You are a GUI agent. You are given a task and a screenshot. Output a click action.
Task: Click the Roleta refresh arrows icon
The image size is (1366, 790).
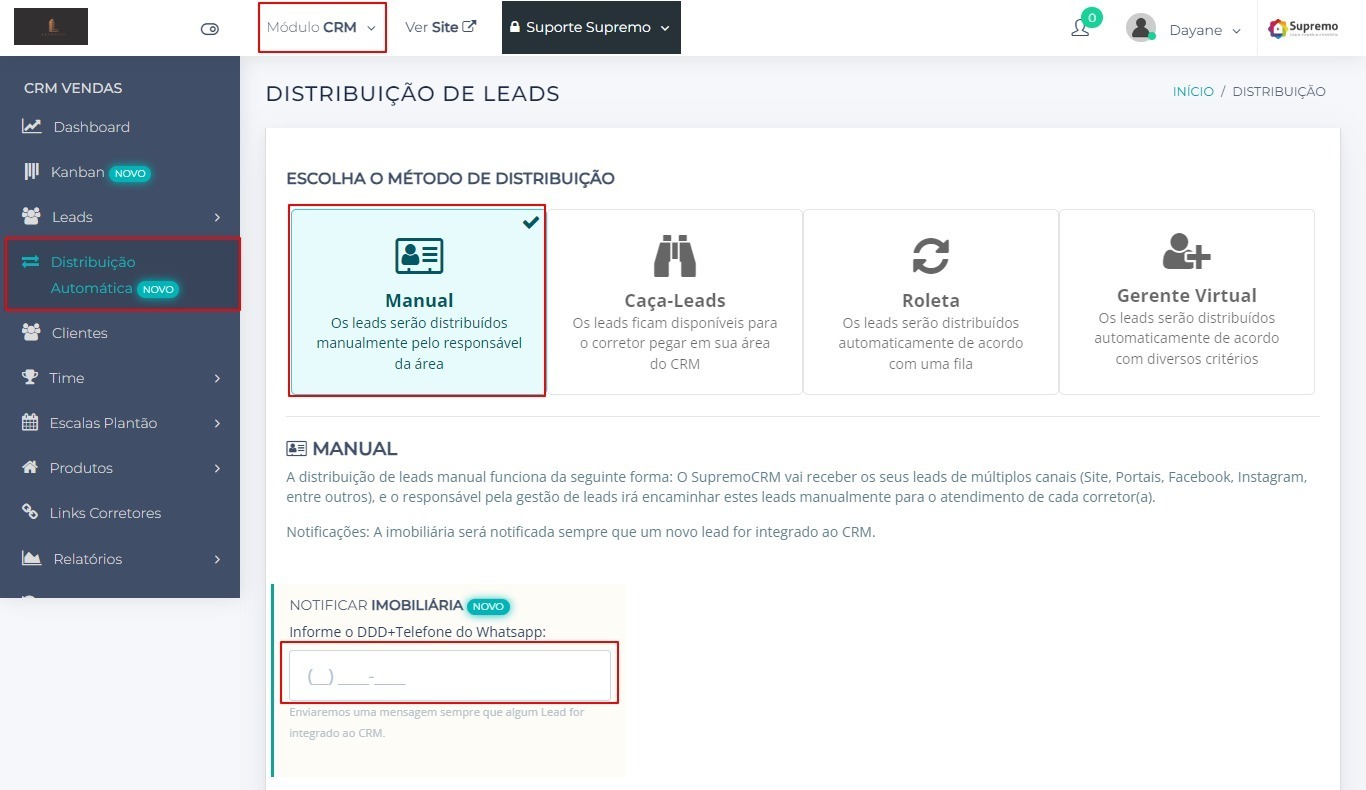(930, 256)
